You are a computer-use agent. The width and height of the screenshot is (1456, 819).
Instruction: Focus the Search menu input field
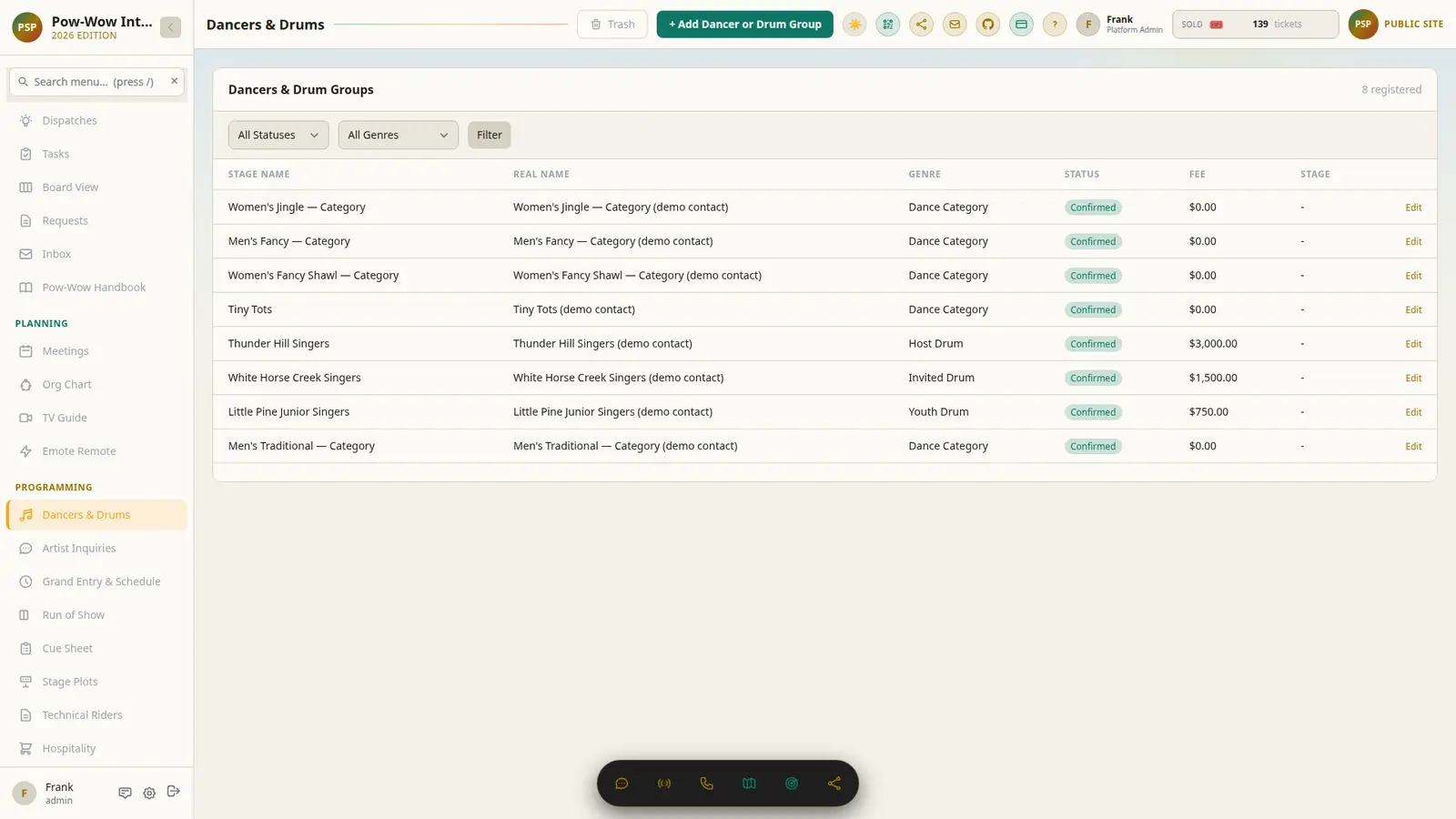coord(96,82)
